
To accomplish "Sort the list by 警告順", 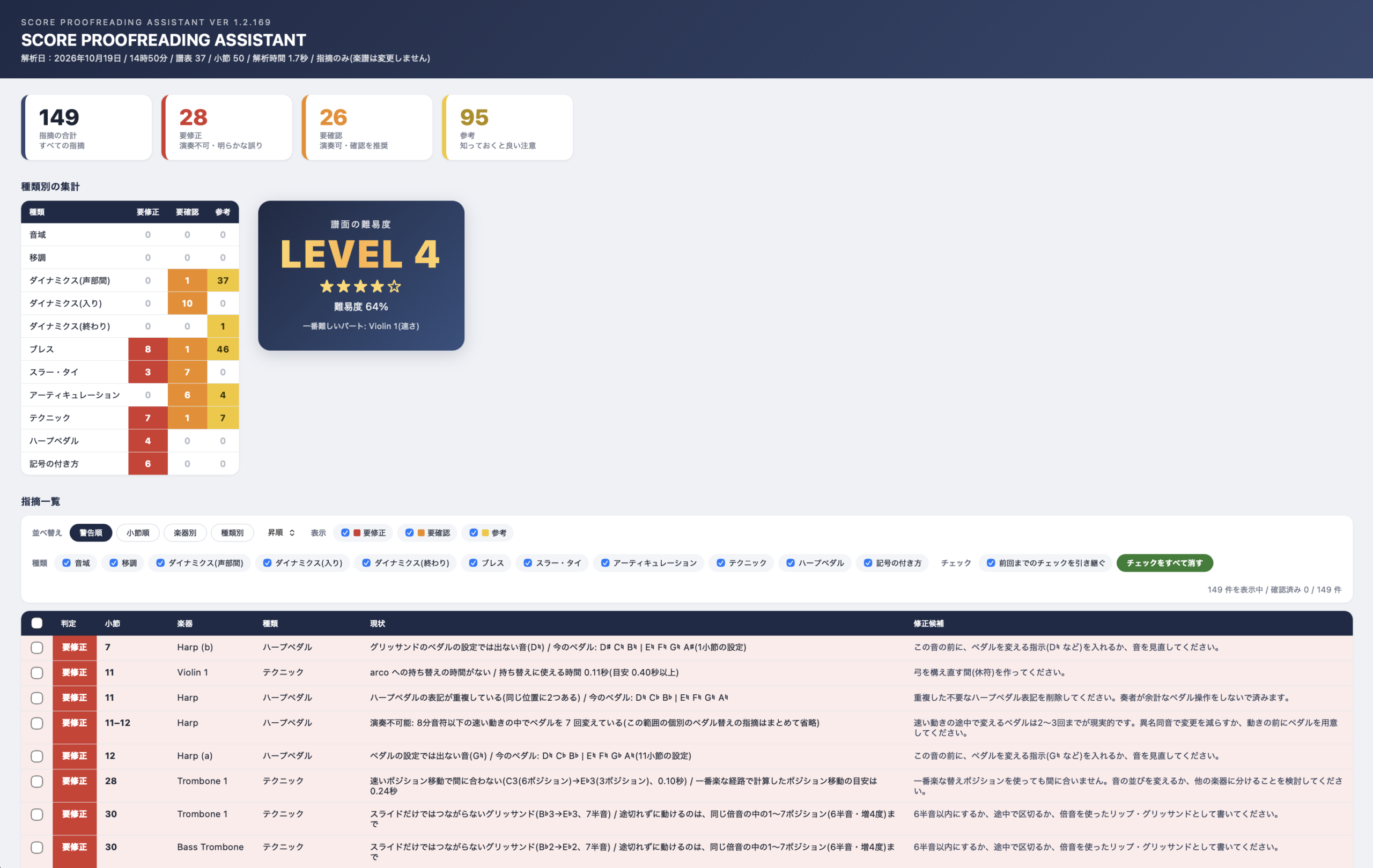I will pyautogui.click(x=91, y=533).
